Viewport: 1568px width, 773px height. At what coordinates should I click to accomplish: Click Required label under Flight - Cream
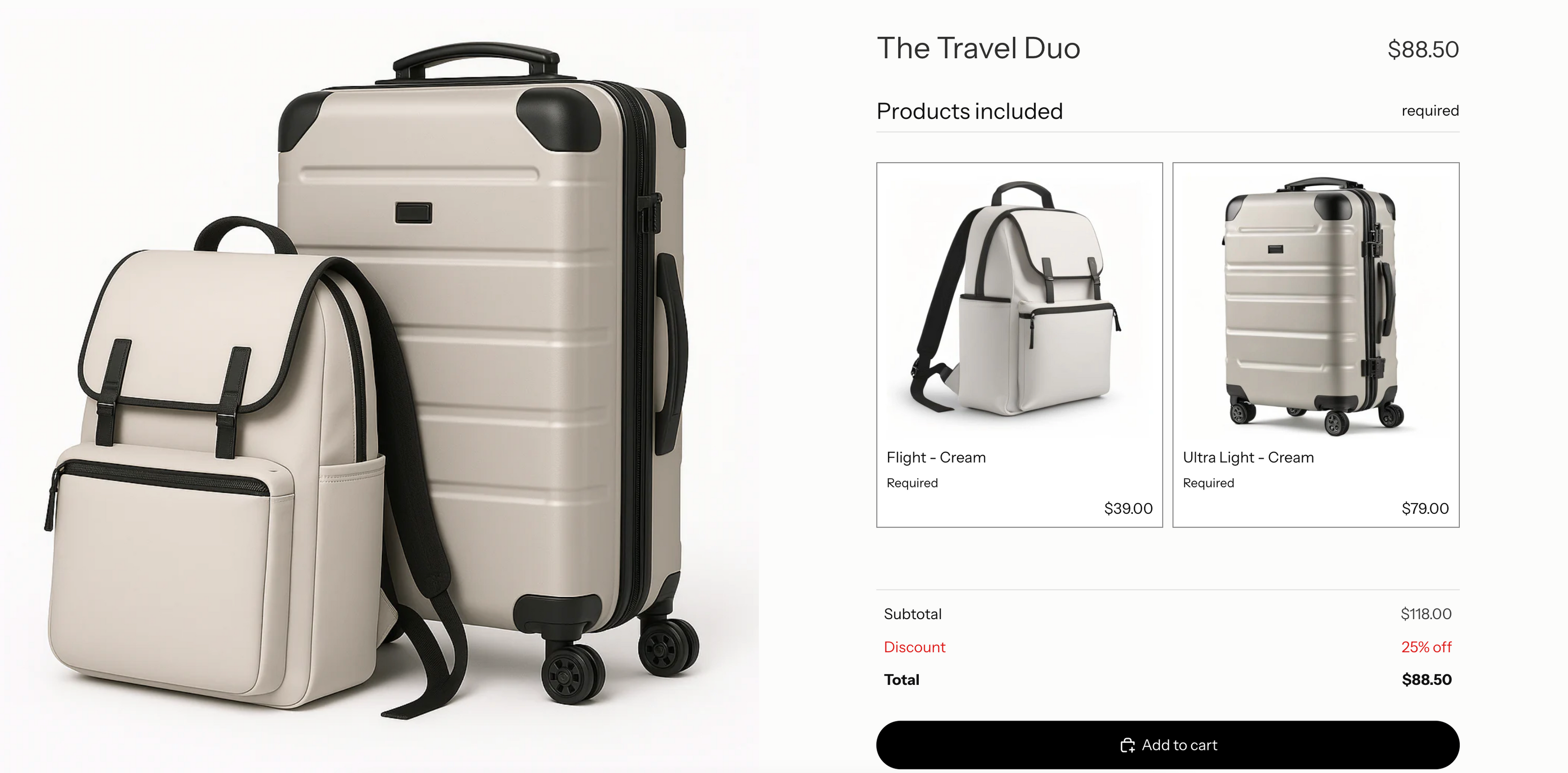[912, 483]
